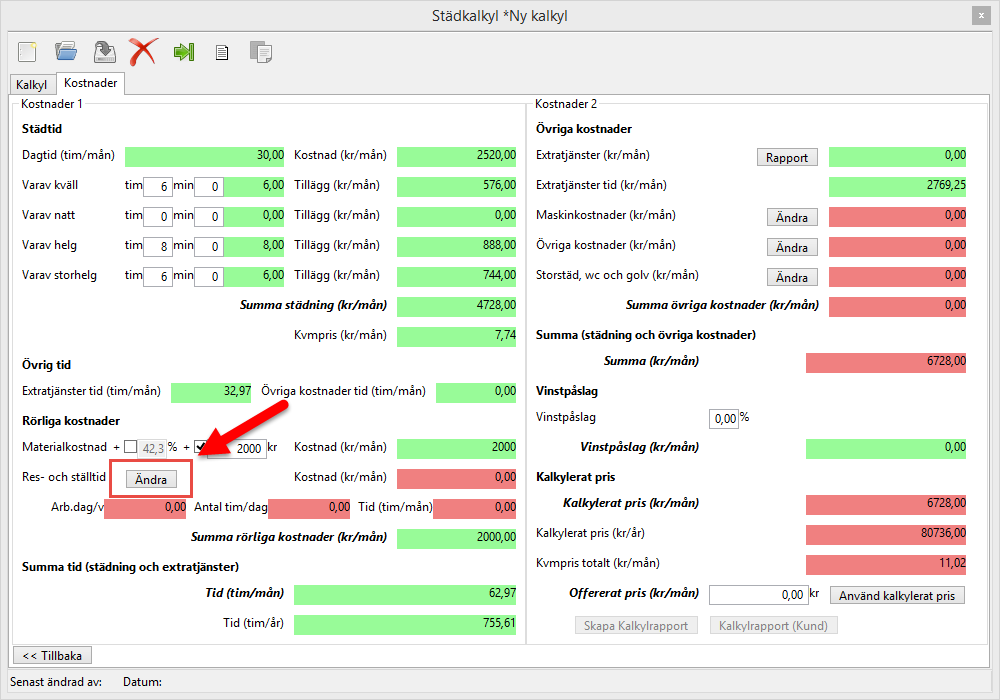Close the Städkalkyl window
Viewport: 1000px width, 700px height.
coord(980,16)
